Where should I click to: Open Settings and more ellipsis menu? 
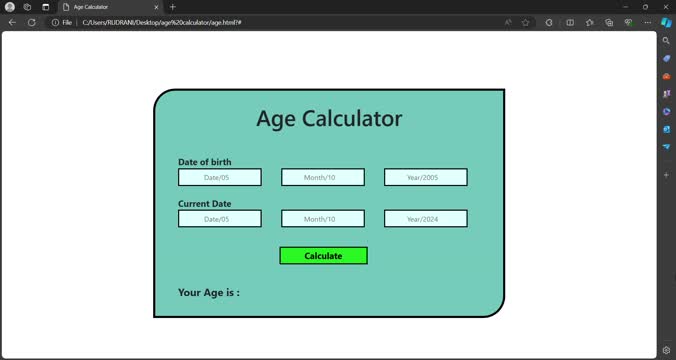(648, 22)
